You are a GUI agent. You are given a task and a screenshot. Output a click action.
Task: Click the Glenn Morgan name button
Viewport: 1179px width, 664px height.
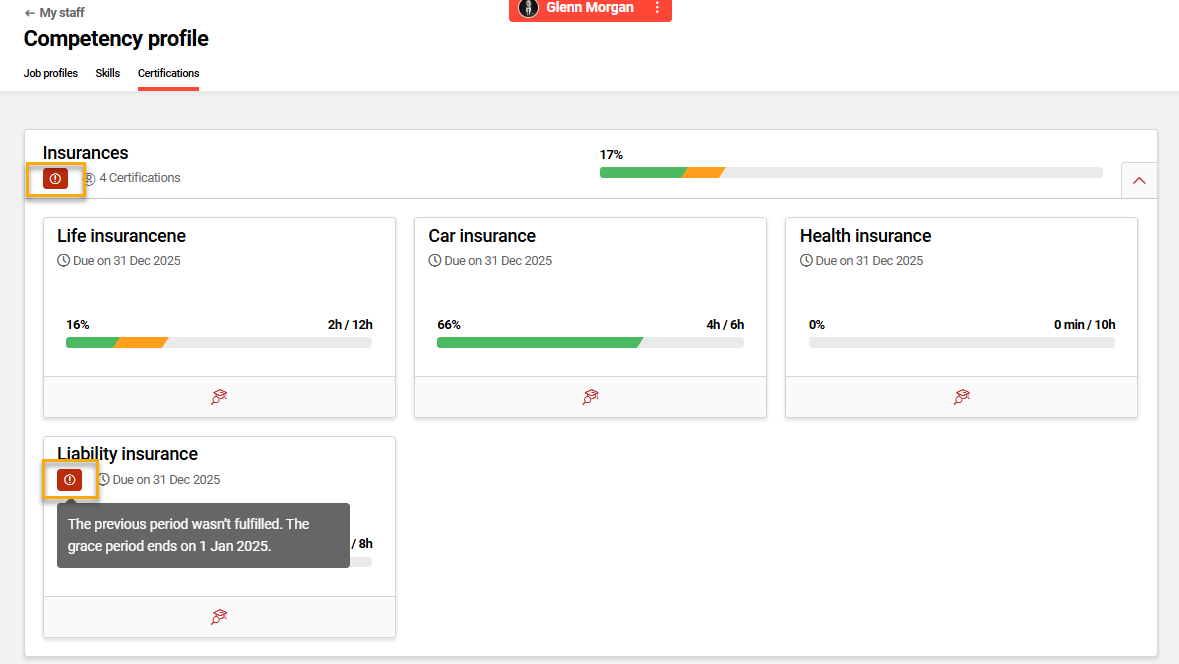[x=589, y=8]
